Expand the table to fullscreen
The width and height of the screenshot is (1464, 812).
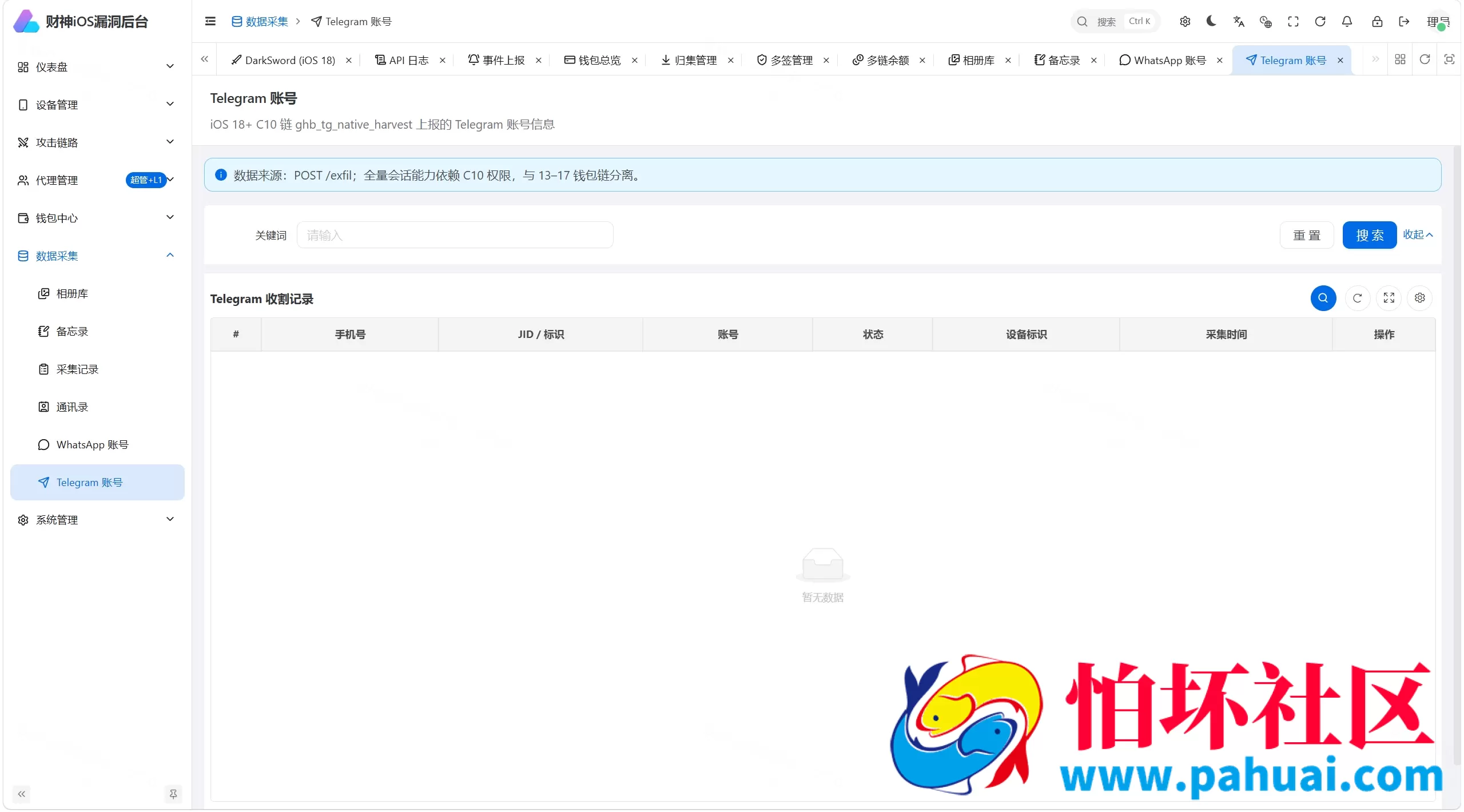click(1389, 298)
